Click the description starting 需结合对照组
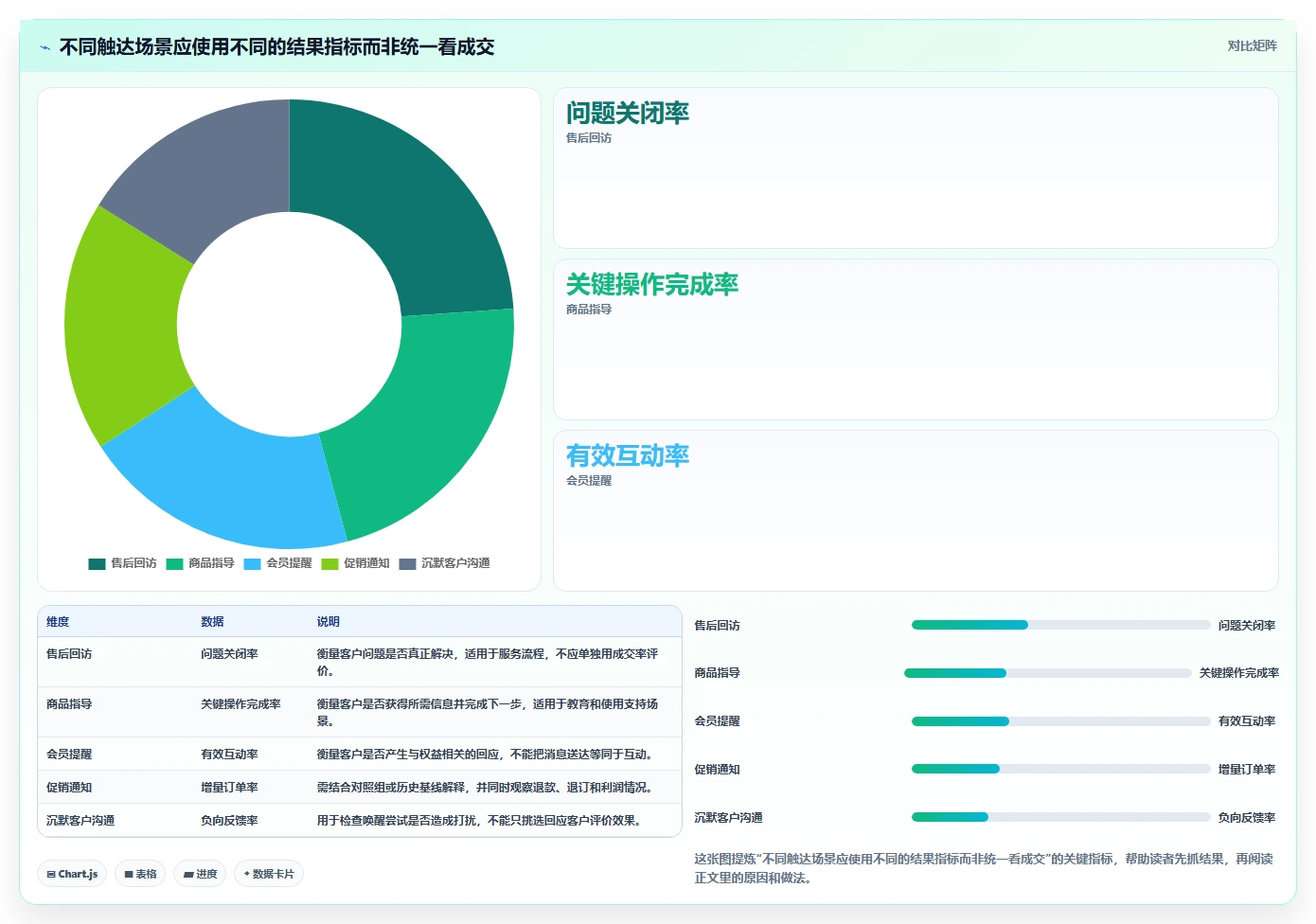 487,788
